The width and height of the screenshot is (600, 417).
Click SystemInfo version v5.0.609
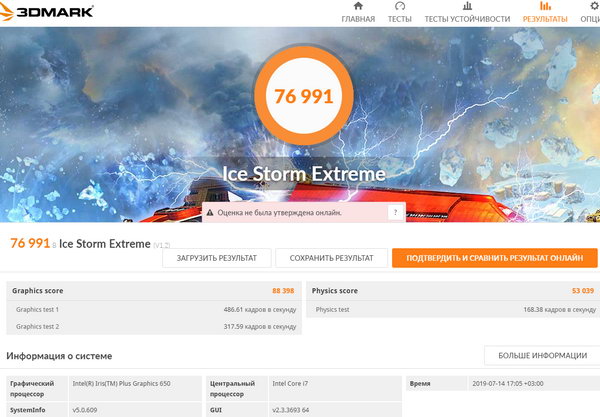[85, 410]
